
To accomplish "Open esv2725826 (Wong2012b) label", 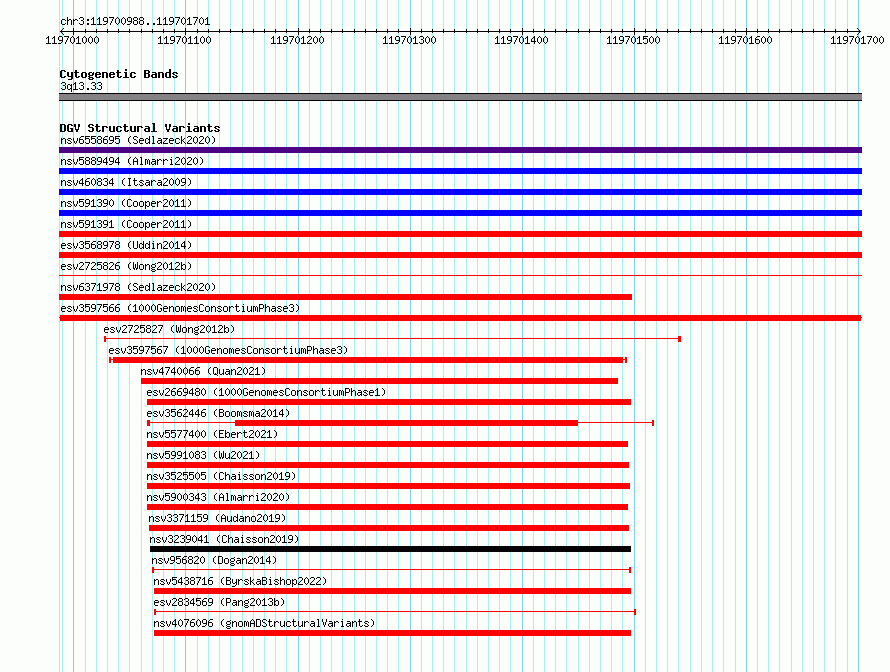I will click(x=126, y=266).
